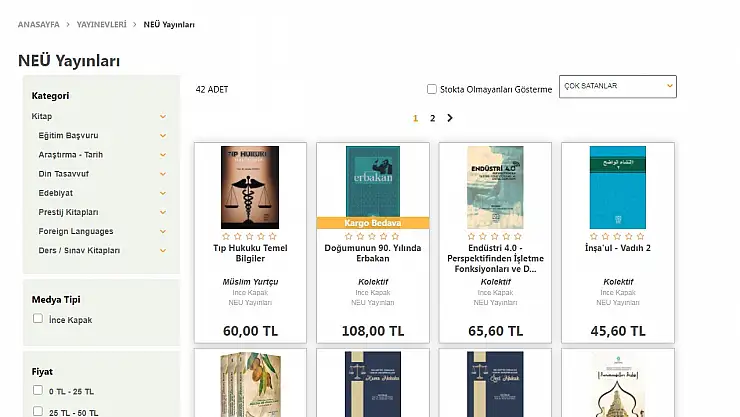This screenshot has height=417, width=740.
Task: Click star rating under Erbakan book
Action: pyautogui.click(x=372, y=236)
